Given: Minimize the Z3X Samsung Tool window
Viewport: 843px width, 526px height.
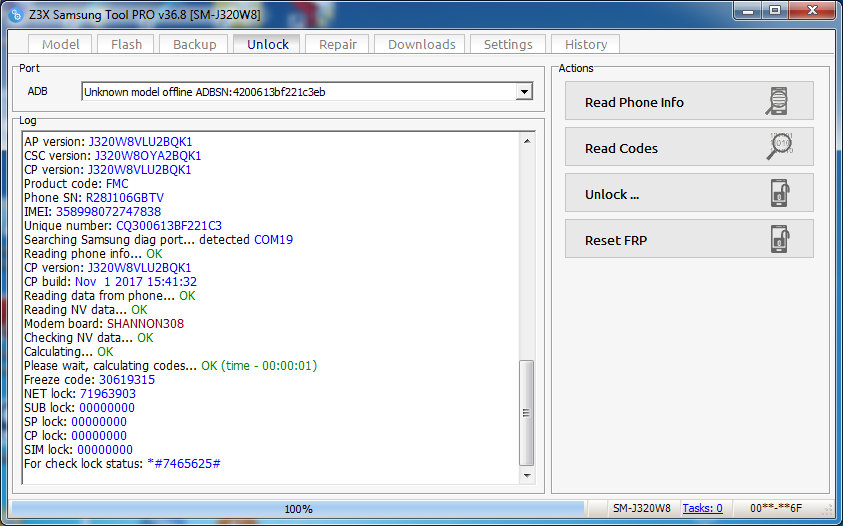Looking at the screenshot, I should pos(748,11).
